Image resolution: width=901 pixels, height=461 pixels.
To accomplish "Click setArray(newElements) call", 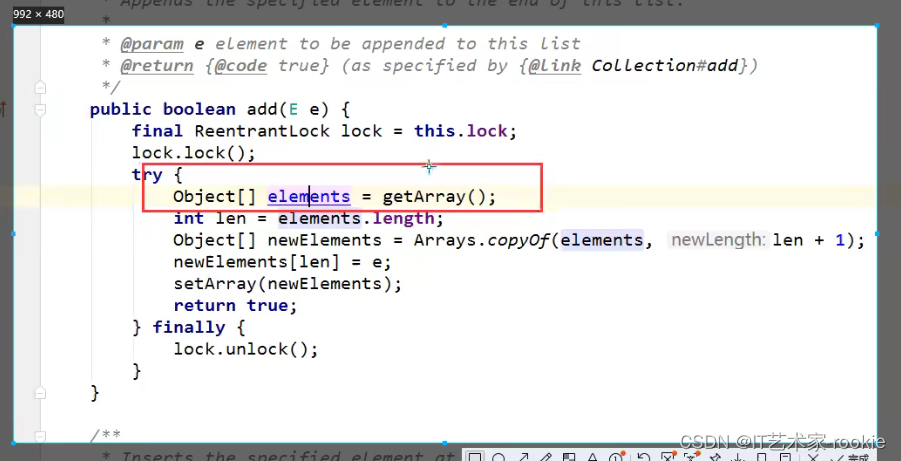I will [287, 284].
